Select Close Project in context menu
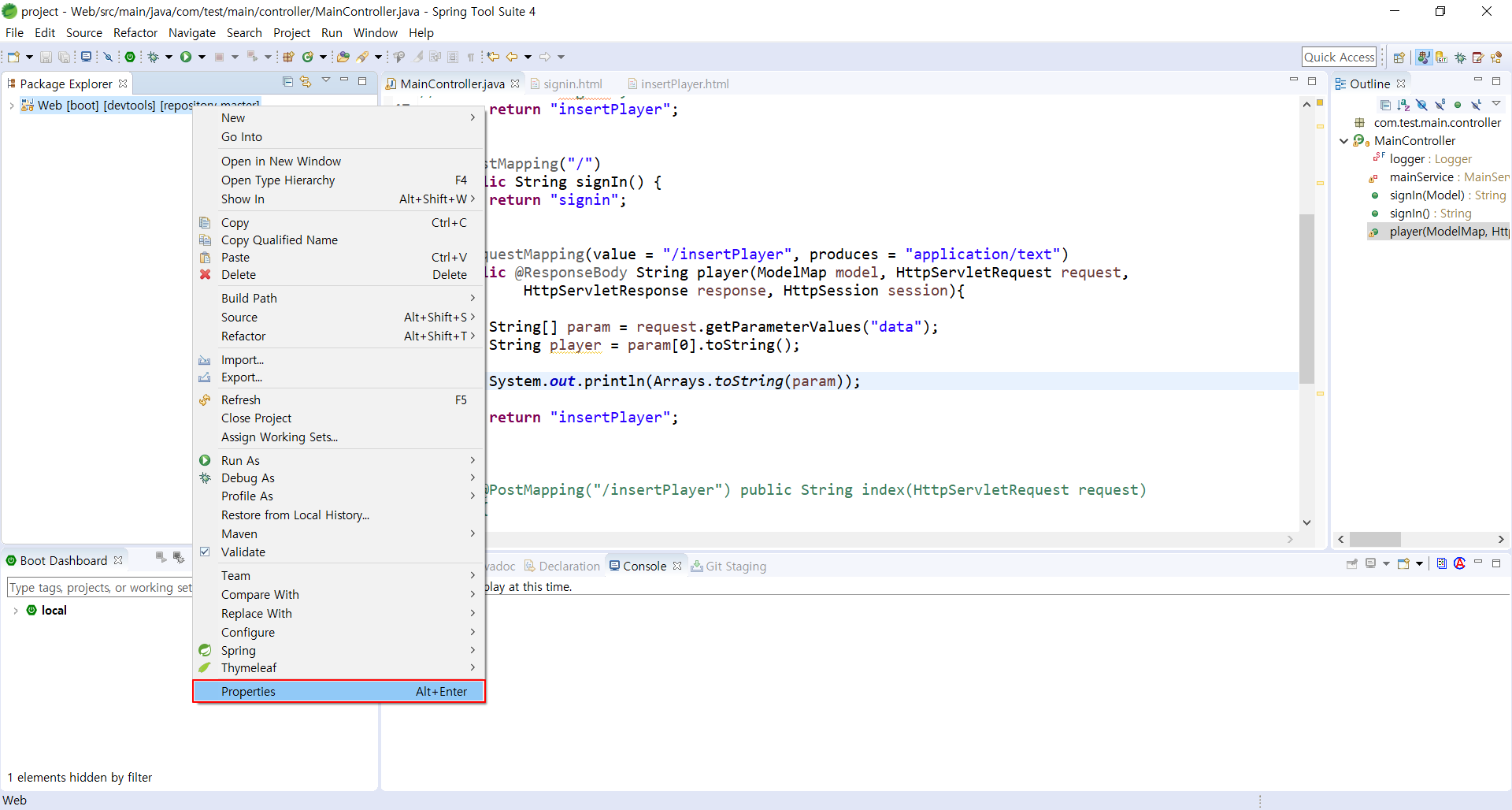 click(339, 418)
